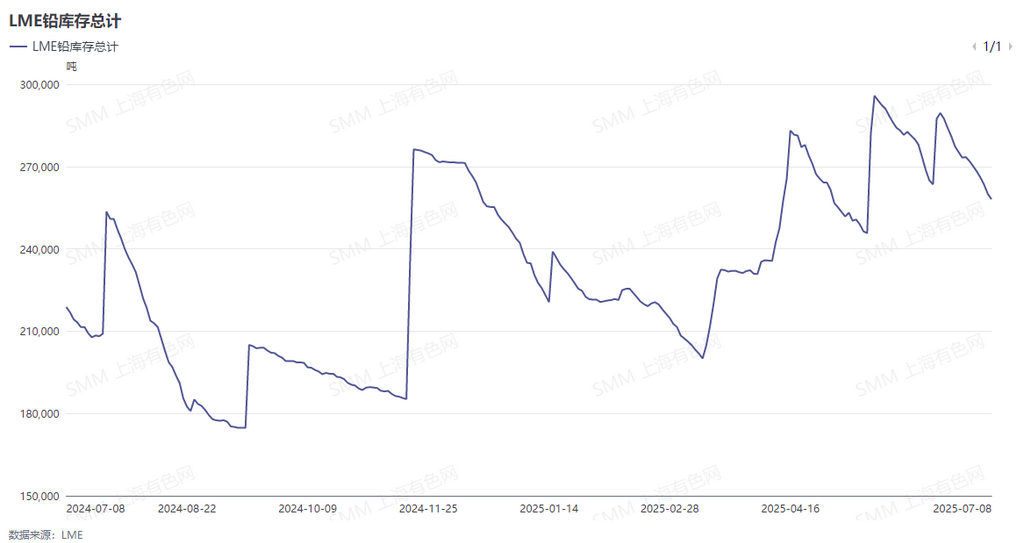Viewport: 1024px width, 543px height.
Task: Click the legend's next page arrow
Action: coord(1011,47)
